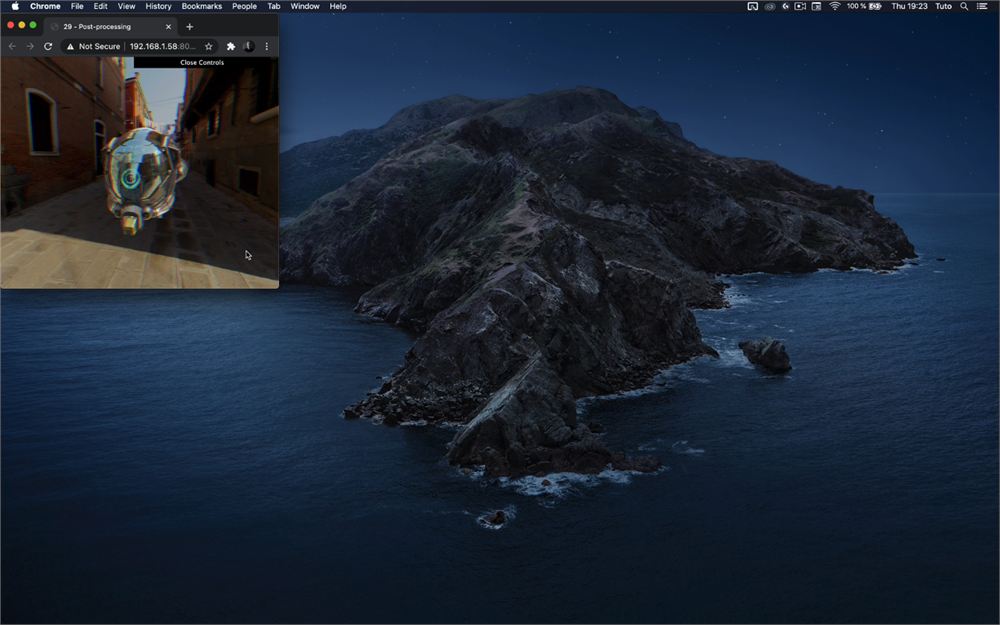Click the 'Thu 19:23' clock
Image resolution: width=1000 pixels, height=625 pixels.
(909, 6)
